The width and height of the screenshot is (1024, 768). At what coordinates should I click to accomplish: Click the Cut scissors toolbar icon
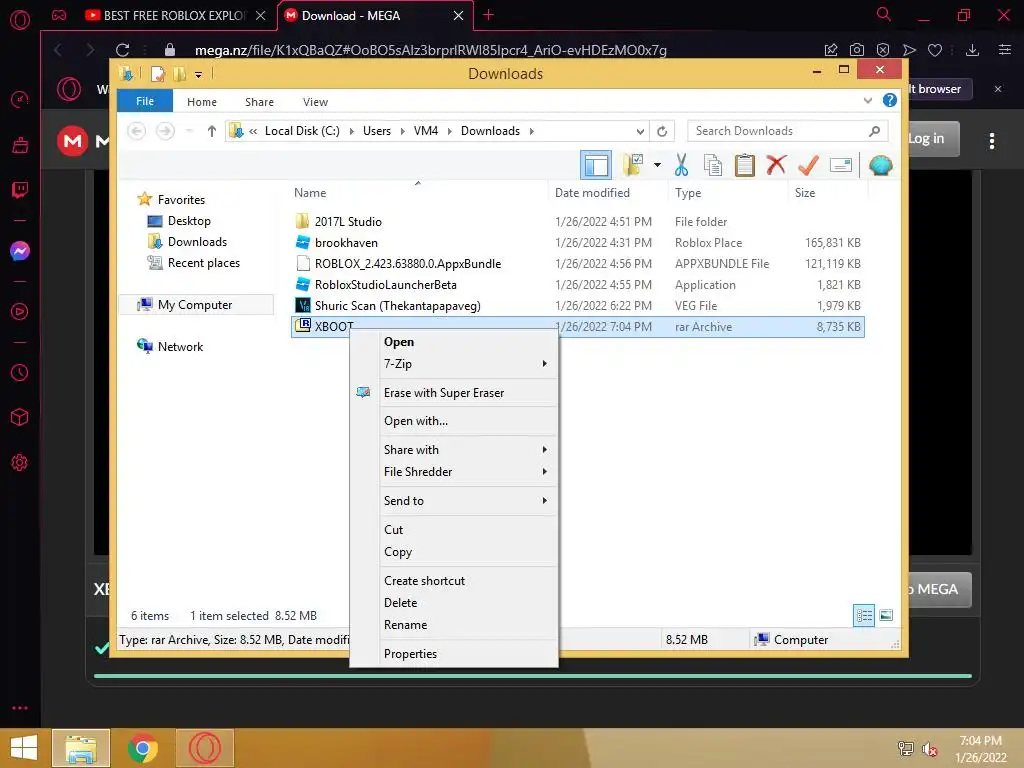681,165
